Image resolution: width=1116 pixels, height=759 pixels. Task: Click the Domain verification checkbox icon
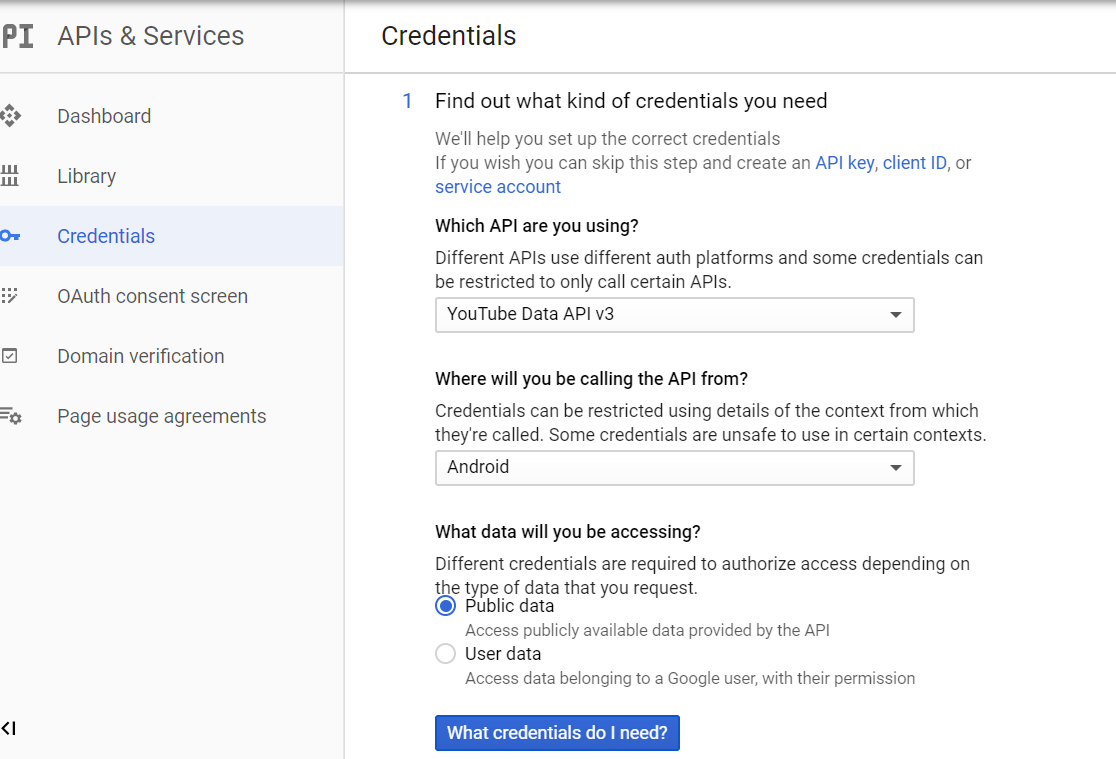[9, 356]
